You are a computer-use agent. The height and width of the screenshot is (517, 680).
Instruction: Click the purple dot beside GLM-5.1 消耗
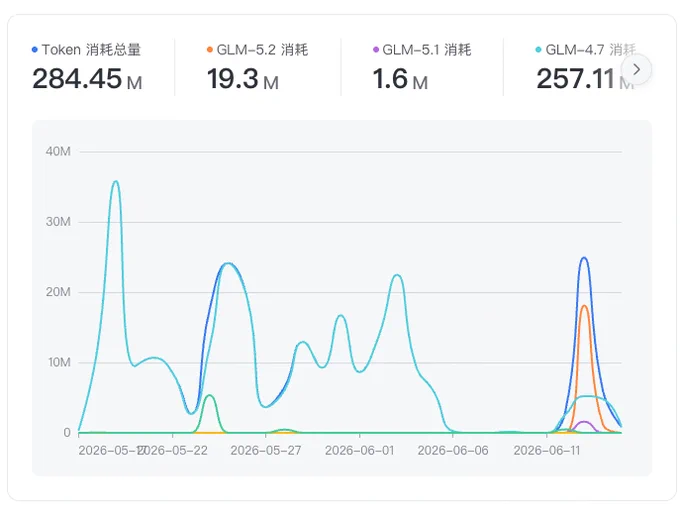pos(376,50)
